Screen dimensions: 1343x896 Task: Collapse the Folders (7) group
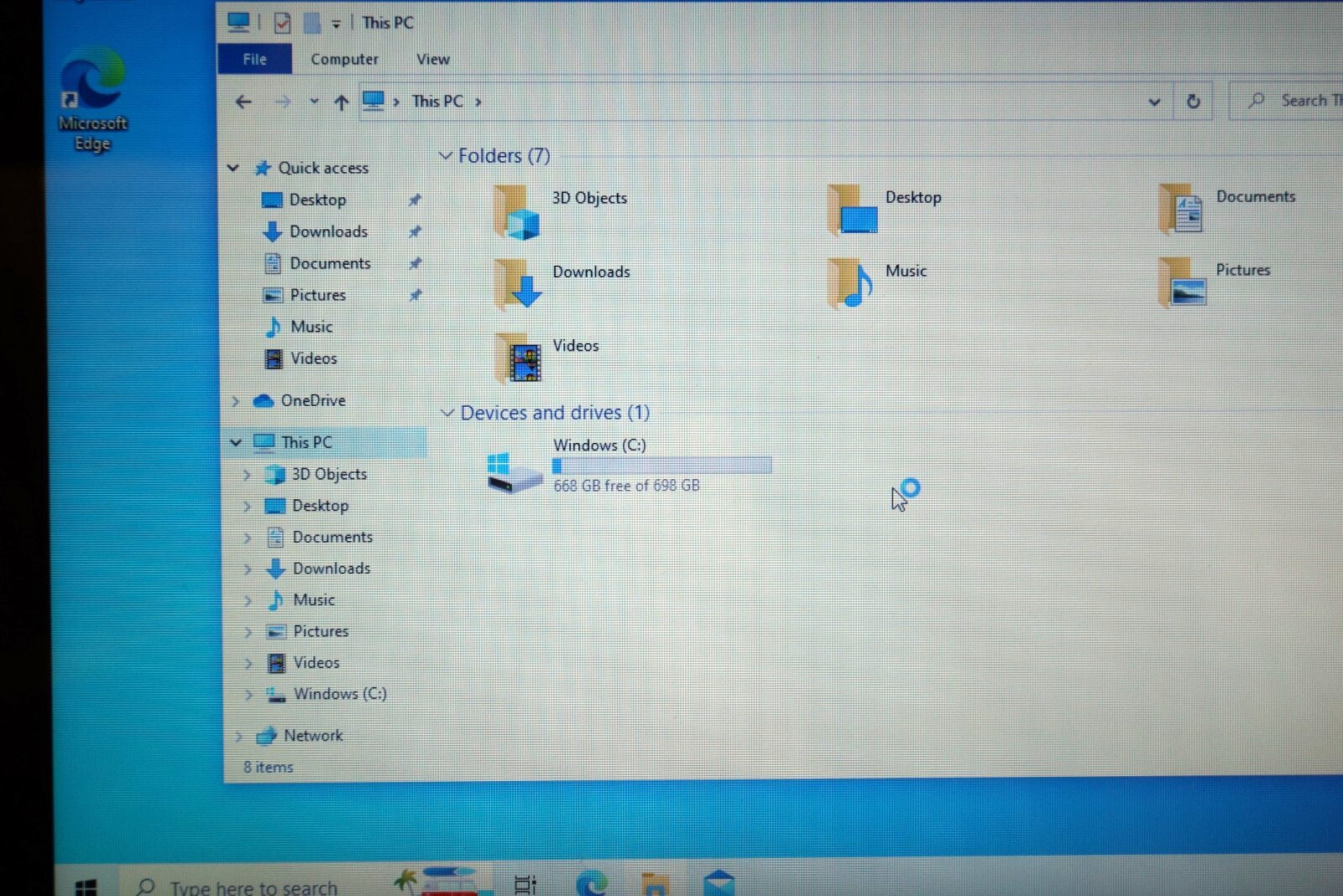pyautogui.click(x=447, y=156)
